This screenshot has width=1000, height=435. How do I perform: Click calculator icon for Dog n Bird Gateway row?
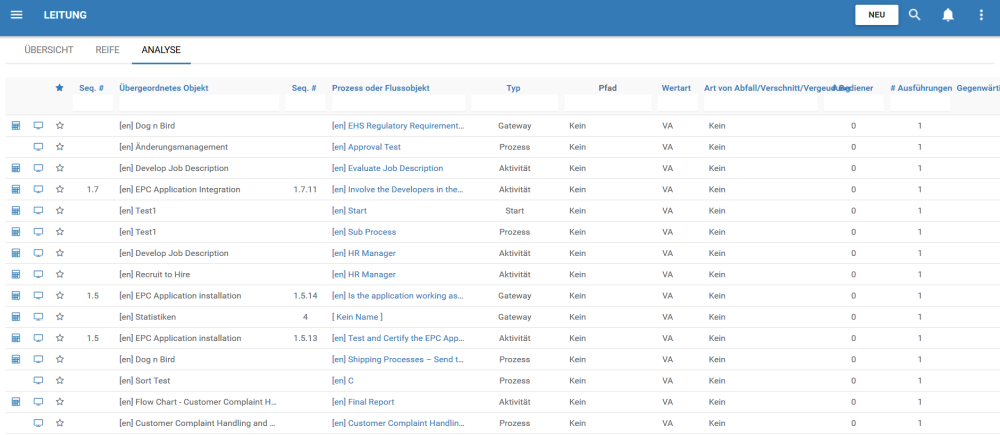(x=16, y=126)
